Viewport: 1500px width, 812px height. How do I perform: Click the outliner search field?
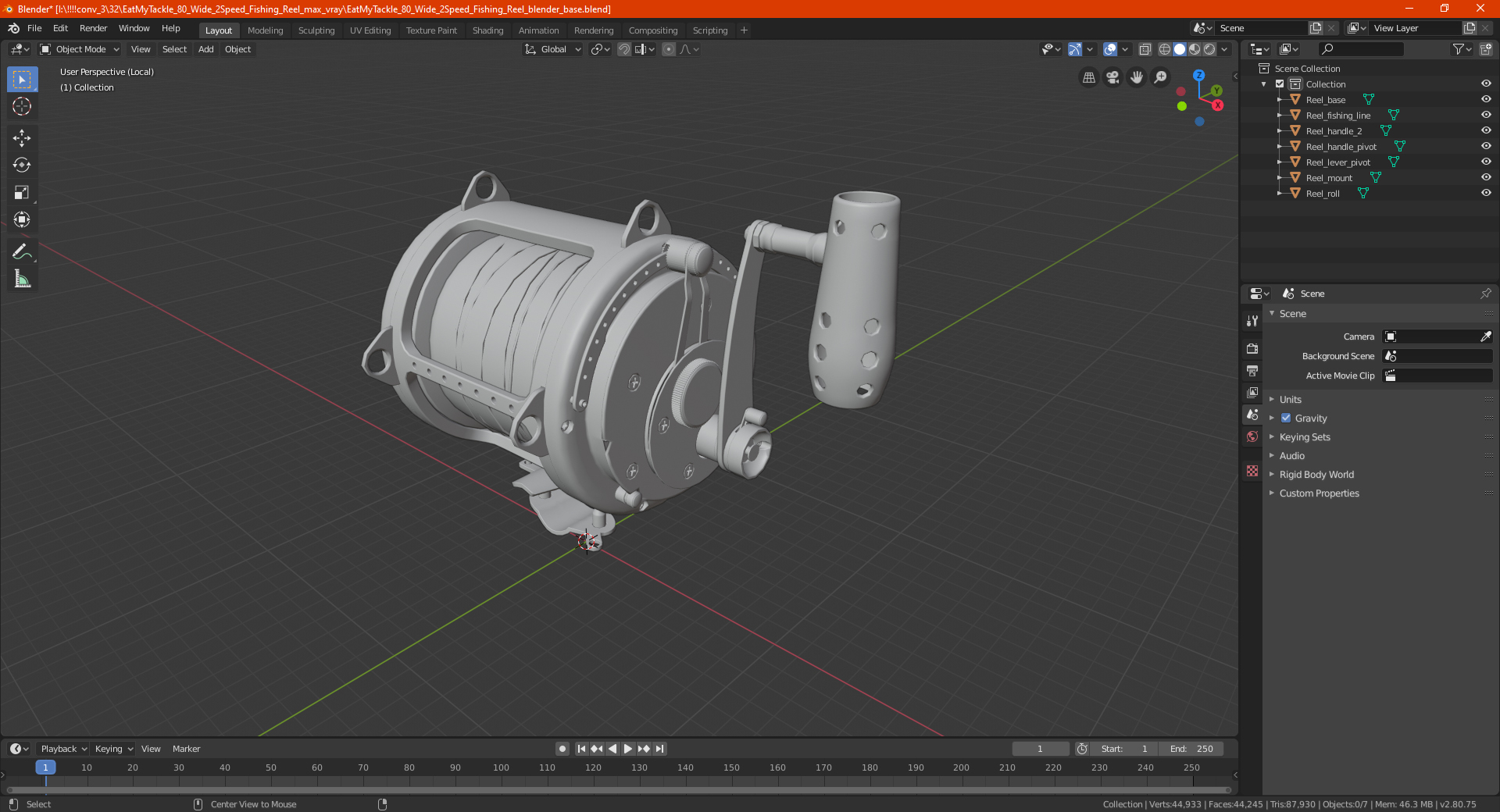pyautogui.click(x=1360, y=49)
